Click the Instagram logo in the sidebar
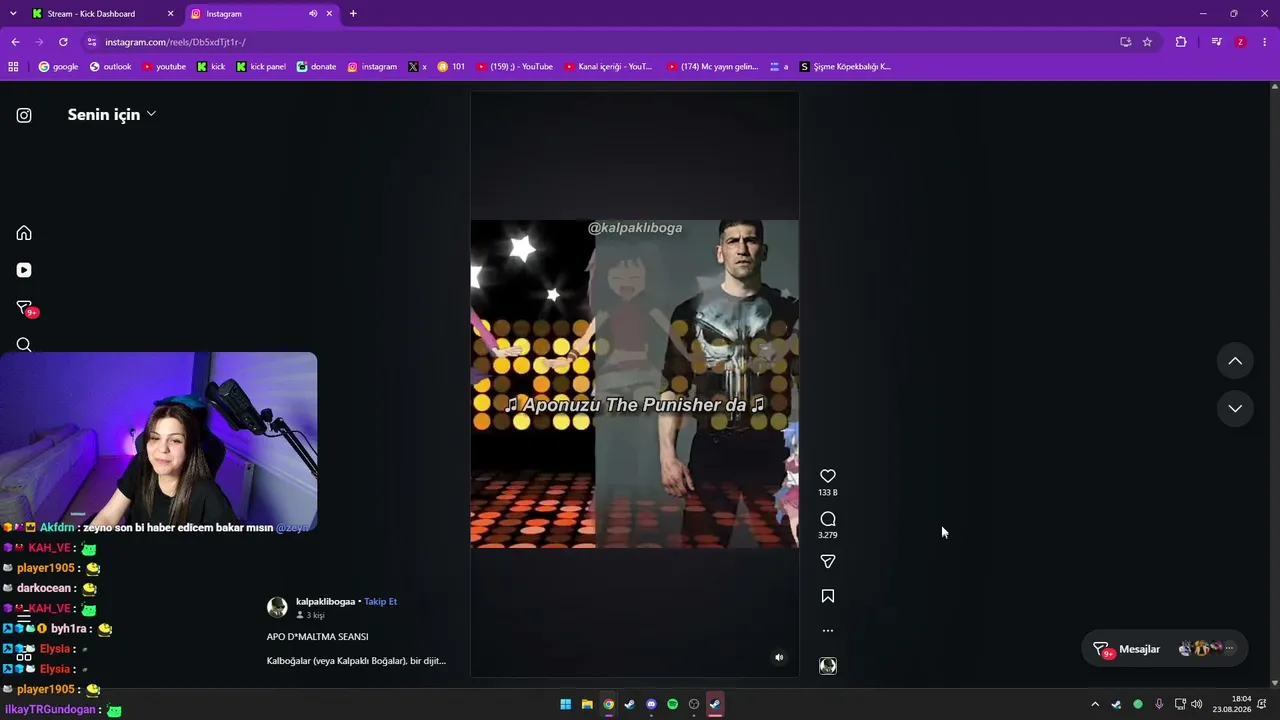The width and height of the screenshot is (1280, 720). tap(24, 115)
